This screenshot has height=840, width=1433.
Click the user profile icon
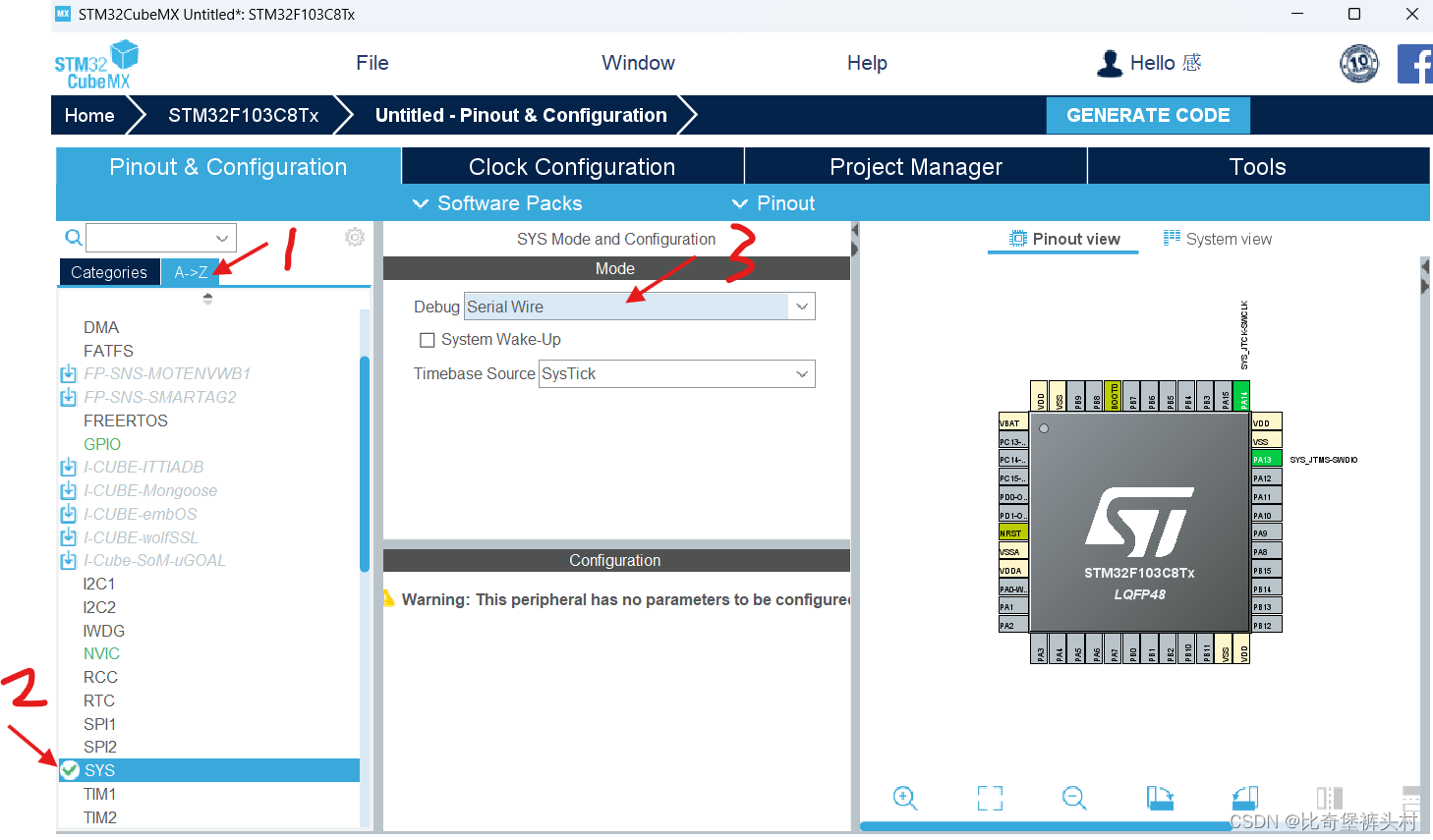pyautogui.click(x=1110, y=63)
